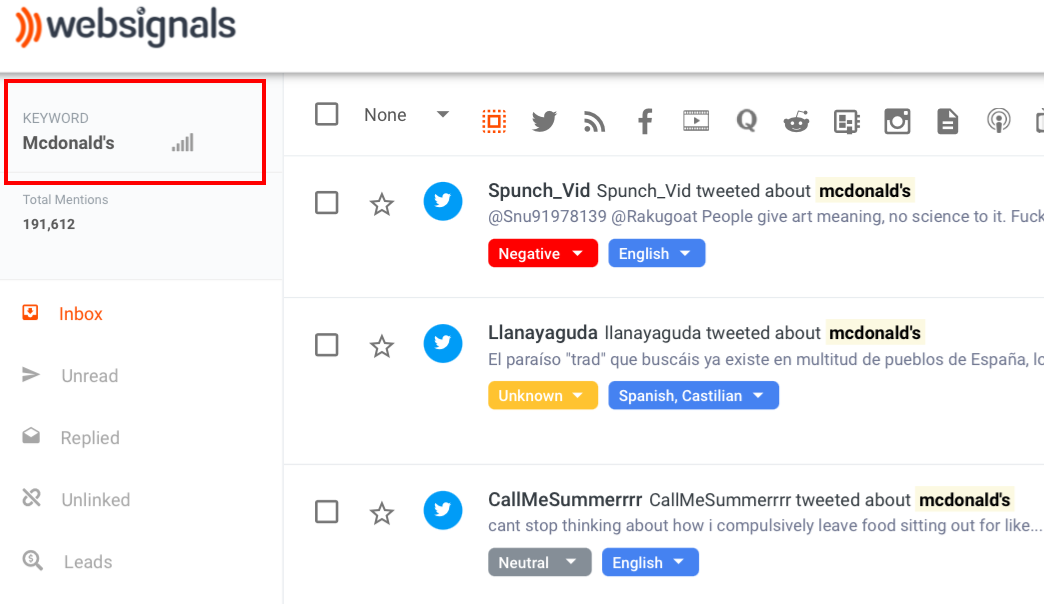Open the Replied folder
The image size is (1044, 604).
90,438
